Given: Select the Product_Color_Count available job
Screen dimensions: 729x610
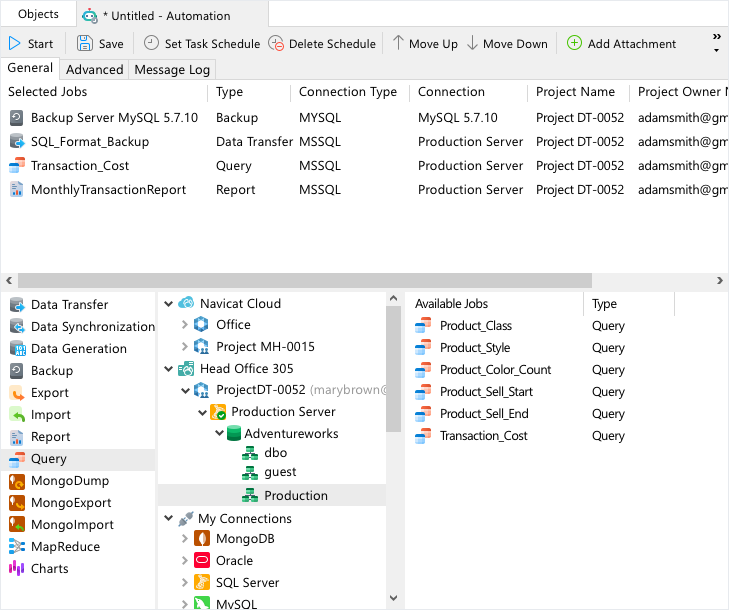Looking at the screenshot, I should tap(495, 370).
